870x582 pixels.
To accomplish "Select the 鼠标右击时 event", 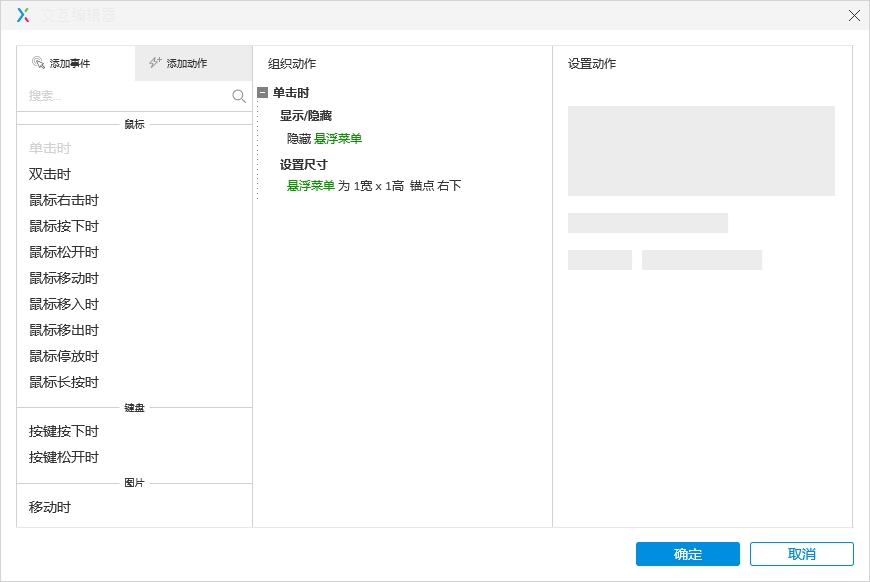I will pos(64,200).
